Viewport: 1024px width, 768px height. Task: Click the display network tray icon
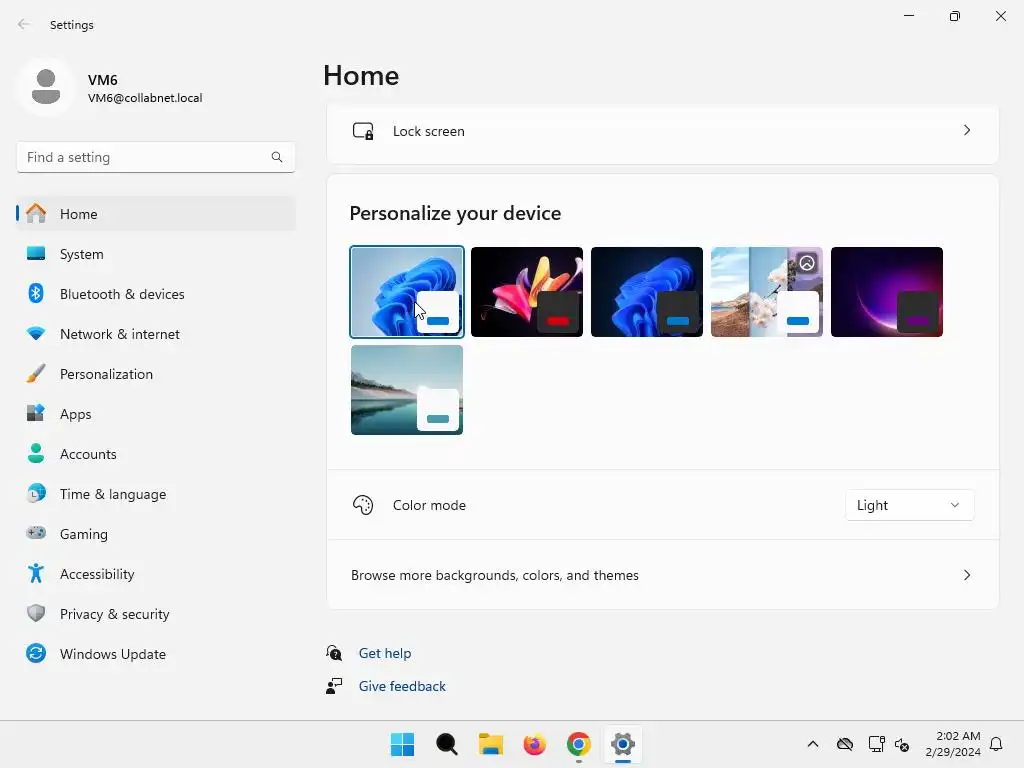[x=876, y=744]
